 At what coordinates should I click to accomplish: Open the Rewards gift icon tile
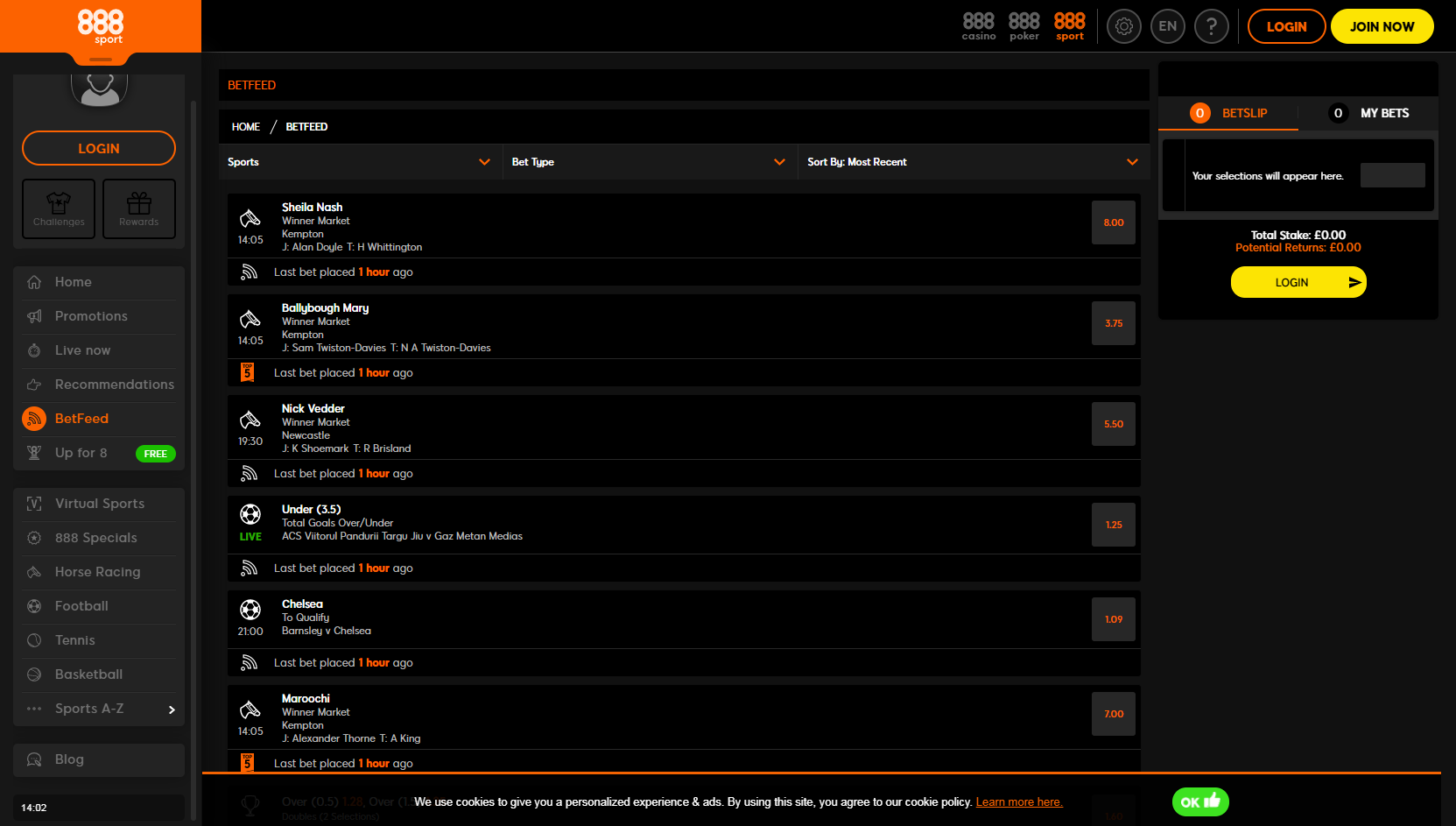coord(139,208)
